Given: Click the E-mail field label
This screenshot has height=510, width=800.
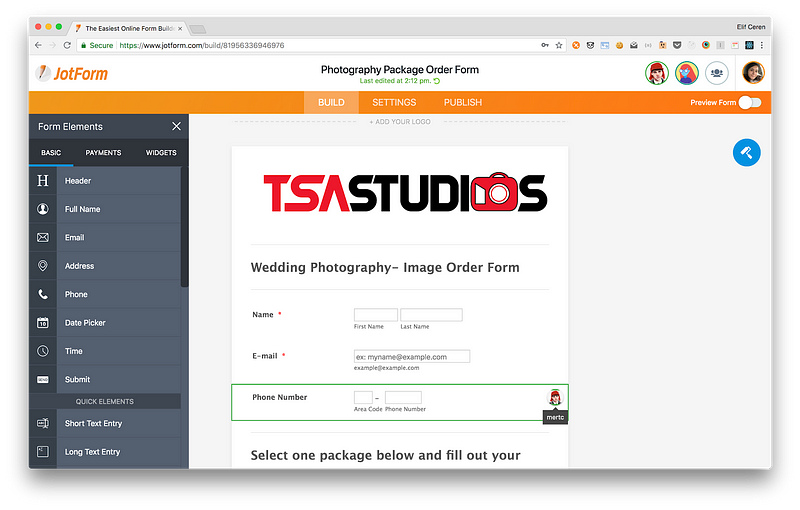Looking at the screenshot, I should pyautogui.click(x=265, y=356).
